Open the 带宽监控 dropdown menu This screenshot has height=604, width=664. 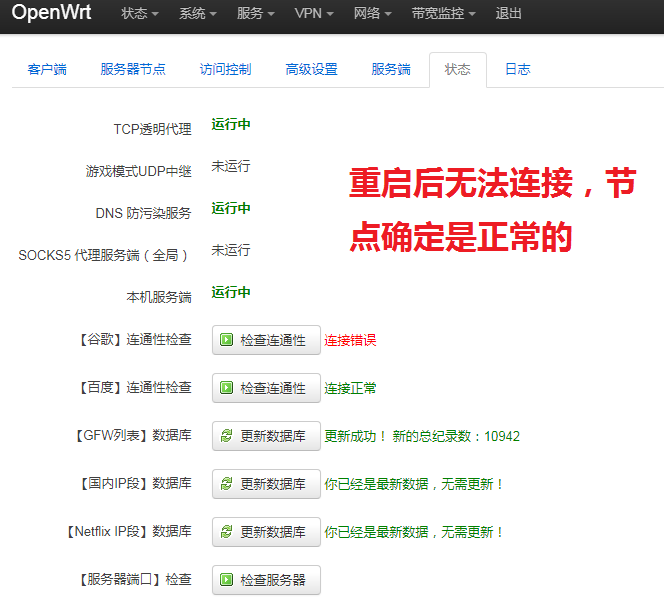(x=443, y=14)
